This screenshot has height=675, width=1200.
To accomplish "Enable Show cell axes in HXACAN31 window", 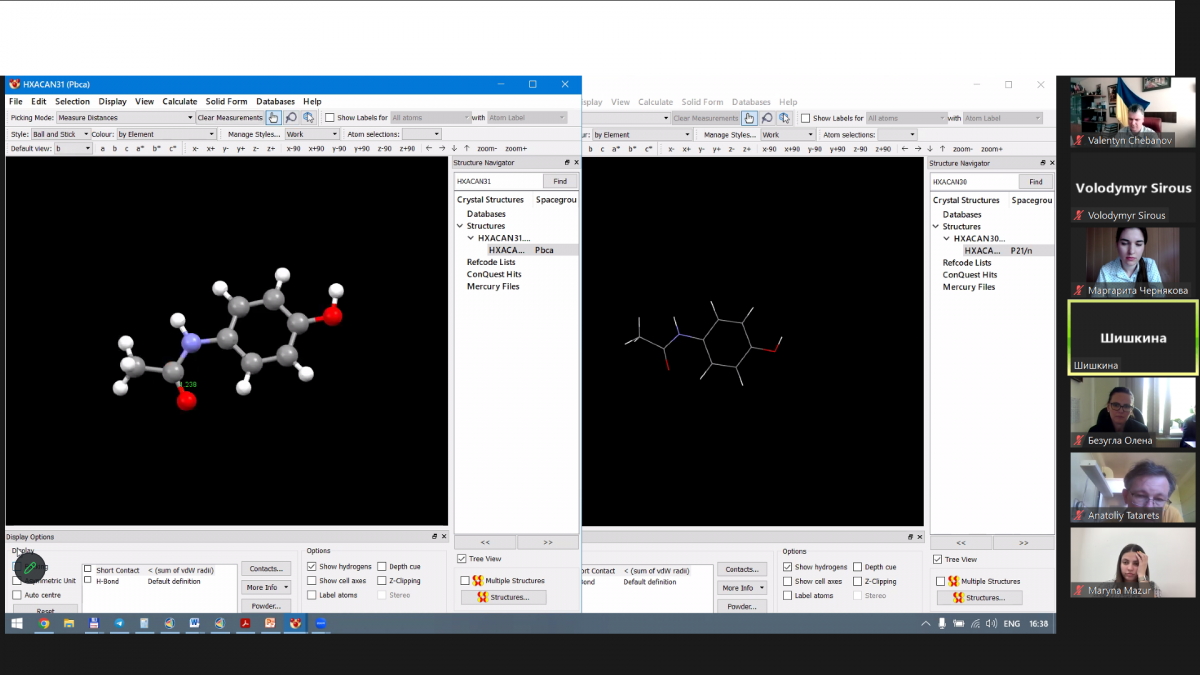I will [x=313, y=581].
